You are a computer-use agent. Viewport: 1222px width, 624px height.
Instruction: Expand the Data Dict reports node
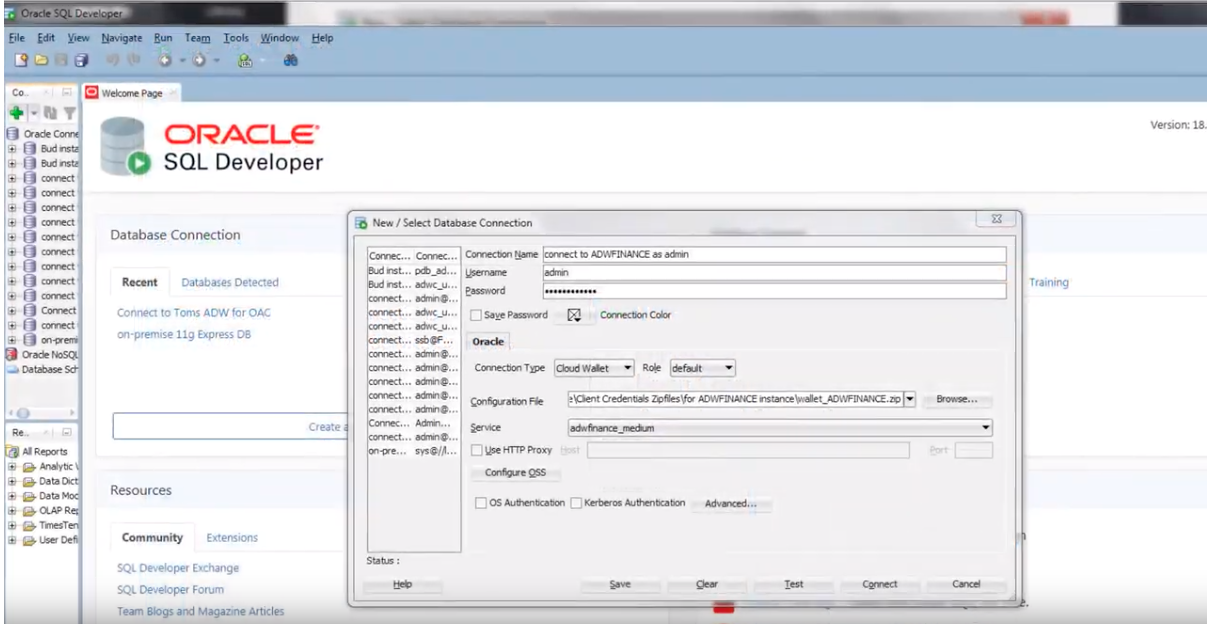[x=12, y=480]
